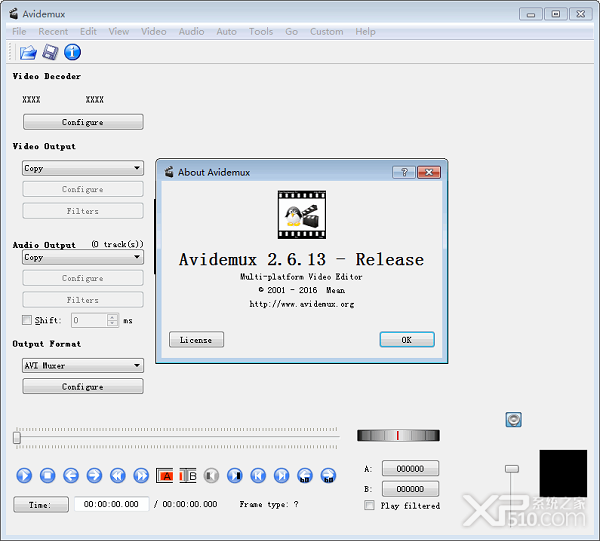Click the black audio meter preview box
This screenshot has width=600, height=541.
point(563,473)
